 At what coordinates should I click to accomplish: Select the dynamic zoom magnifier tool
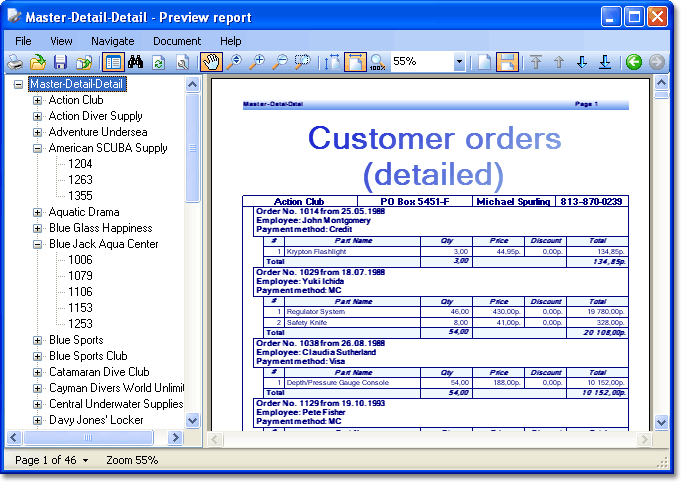click(235, 62)
